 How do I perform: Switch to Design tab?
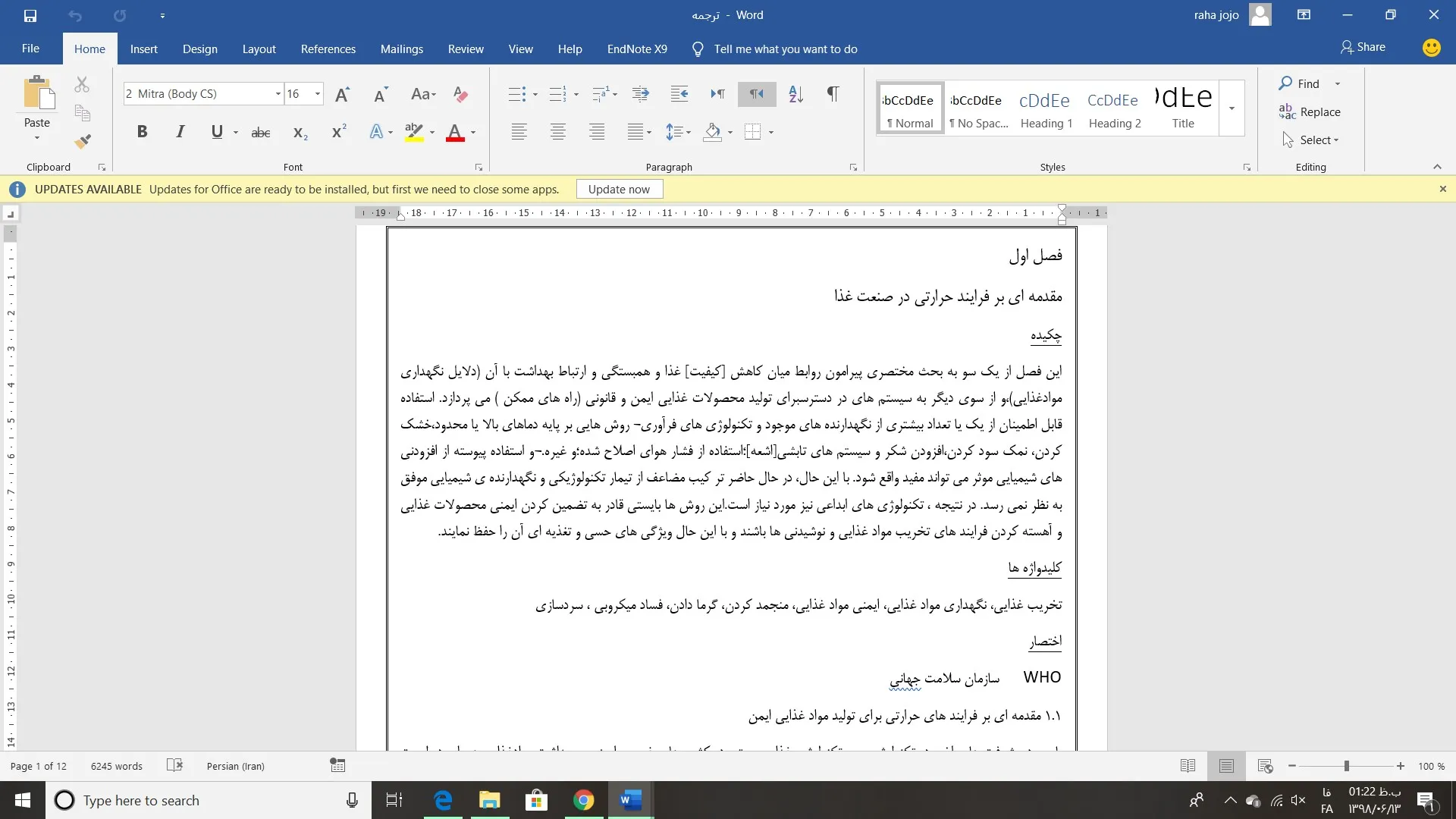(x=200, y=49)
